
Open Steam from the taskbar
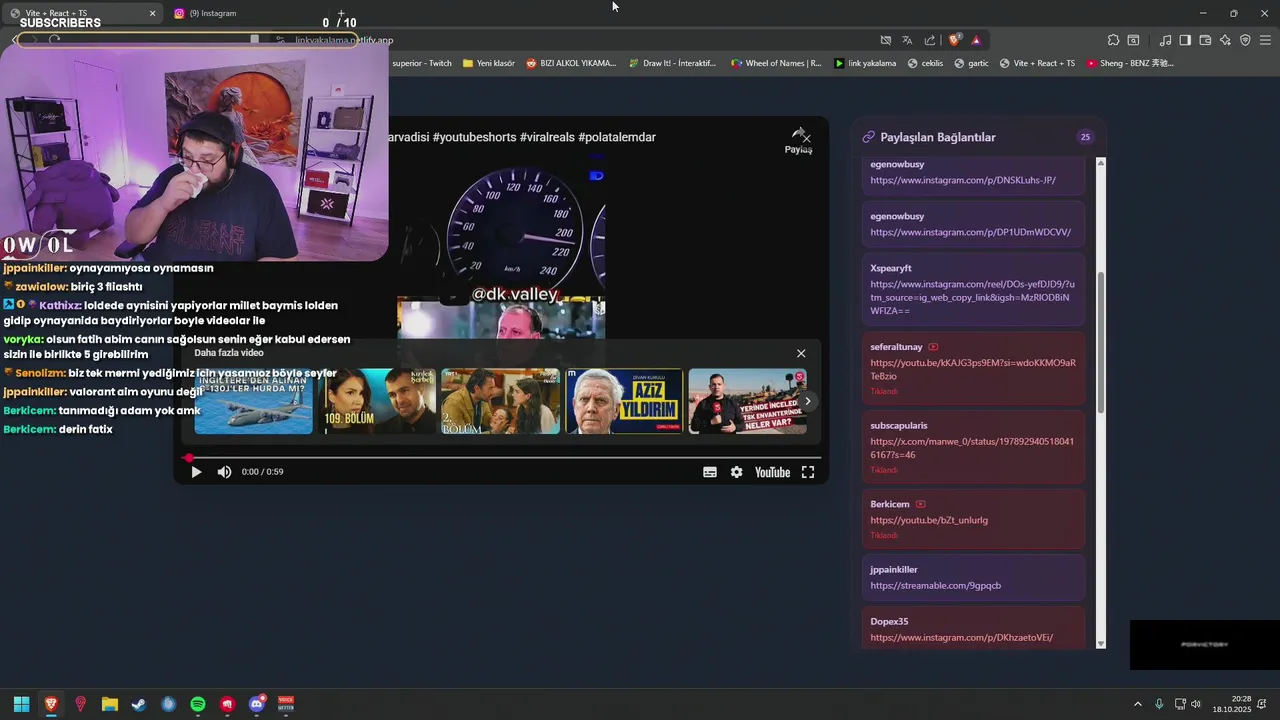[x=139, y=704]
